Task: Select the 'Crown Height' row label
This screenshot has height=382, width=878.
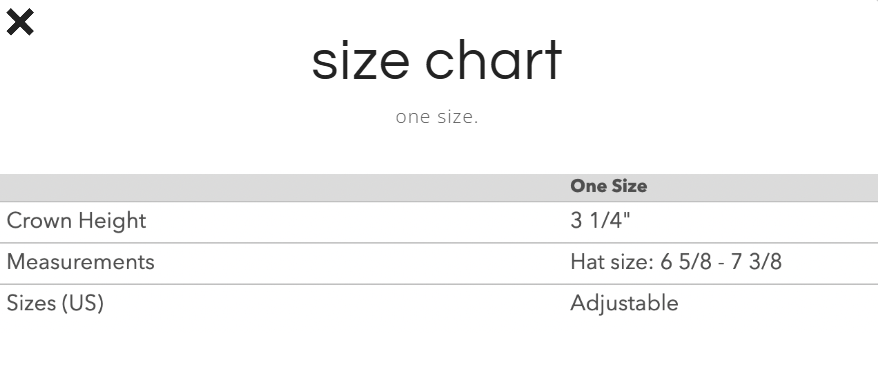Action: click(76, 221)
